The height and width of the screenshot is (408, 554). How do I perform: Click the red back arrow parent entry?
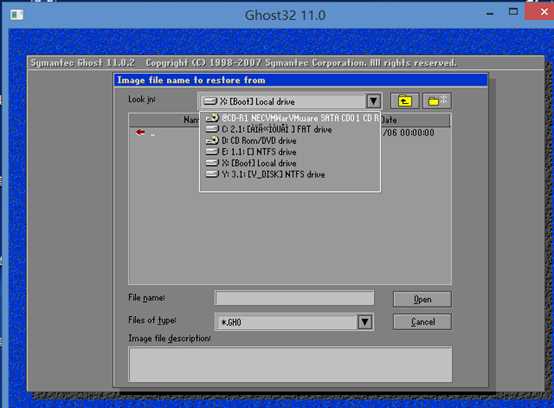[x=140, y=132]
